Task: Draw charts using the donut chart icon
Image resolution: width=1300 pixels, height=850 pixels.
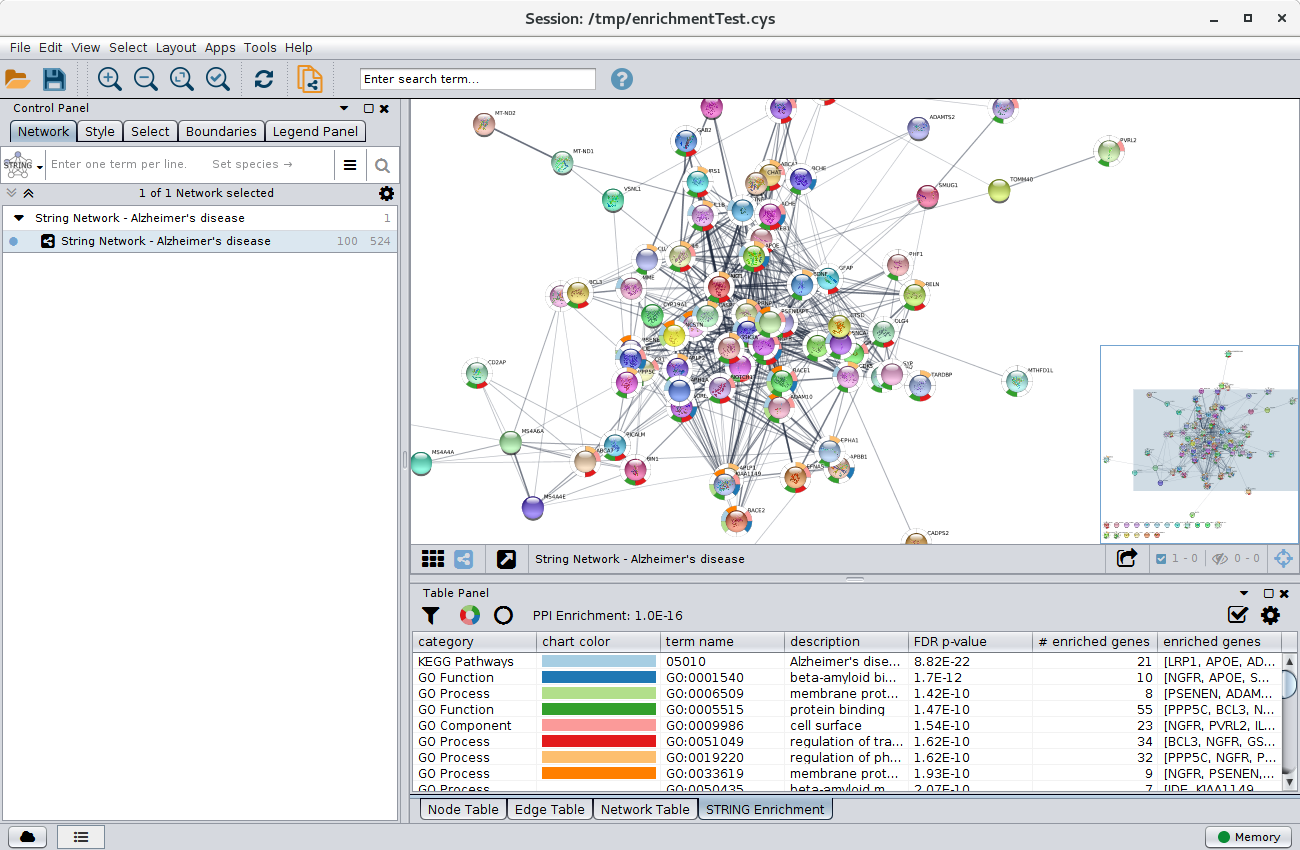Action: pos(469,616)
